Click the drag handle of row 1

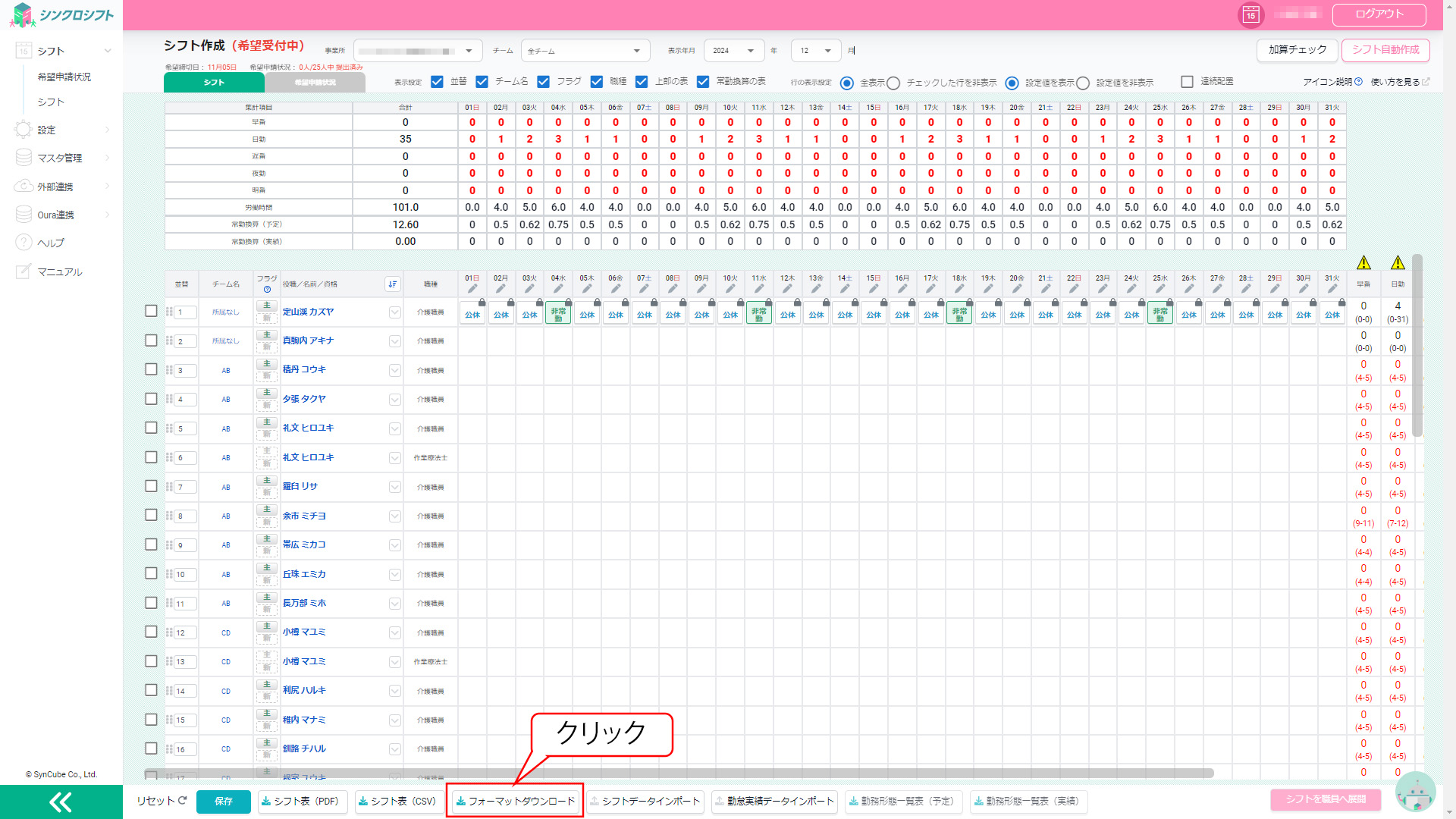click(169, 312)
